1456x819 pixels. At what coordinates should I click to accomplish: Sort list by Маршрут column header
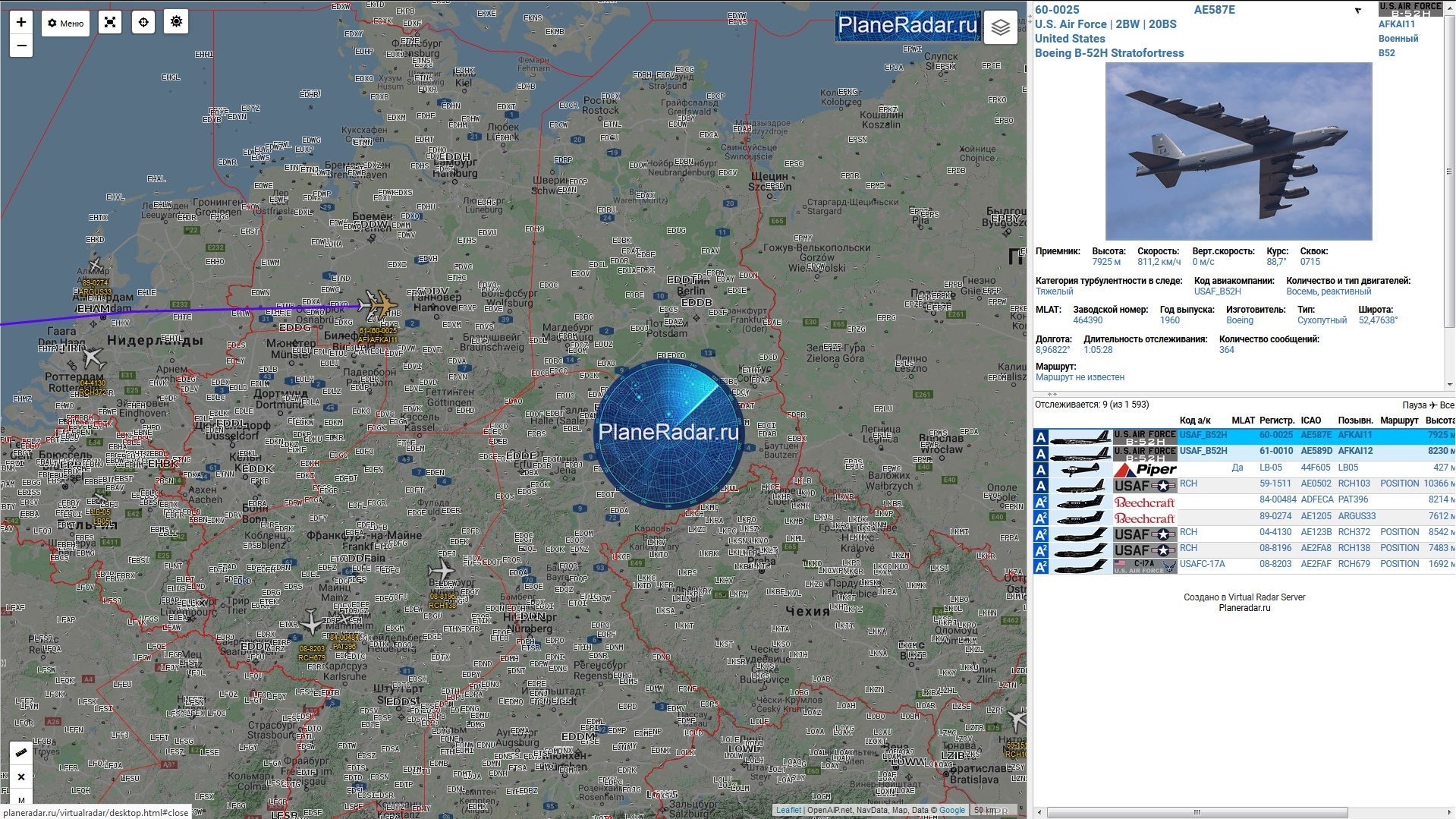point(1399,421)
